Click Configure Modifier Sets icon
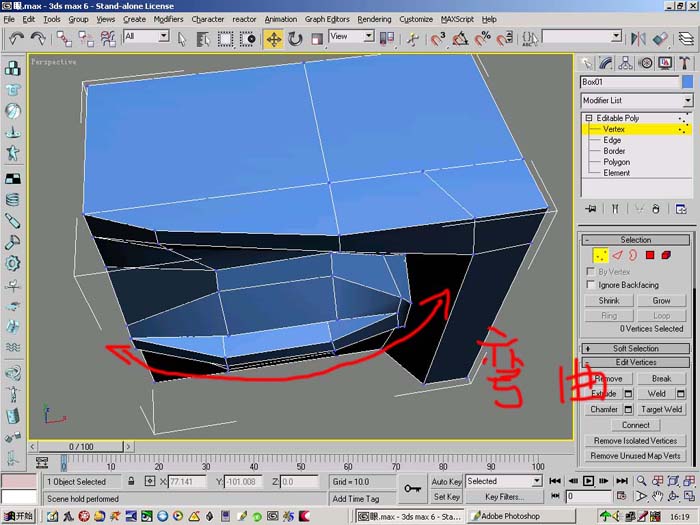The height and width of the screenshot is (525, 700). [x=681, y=208]
